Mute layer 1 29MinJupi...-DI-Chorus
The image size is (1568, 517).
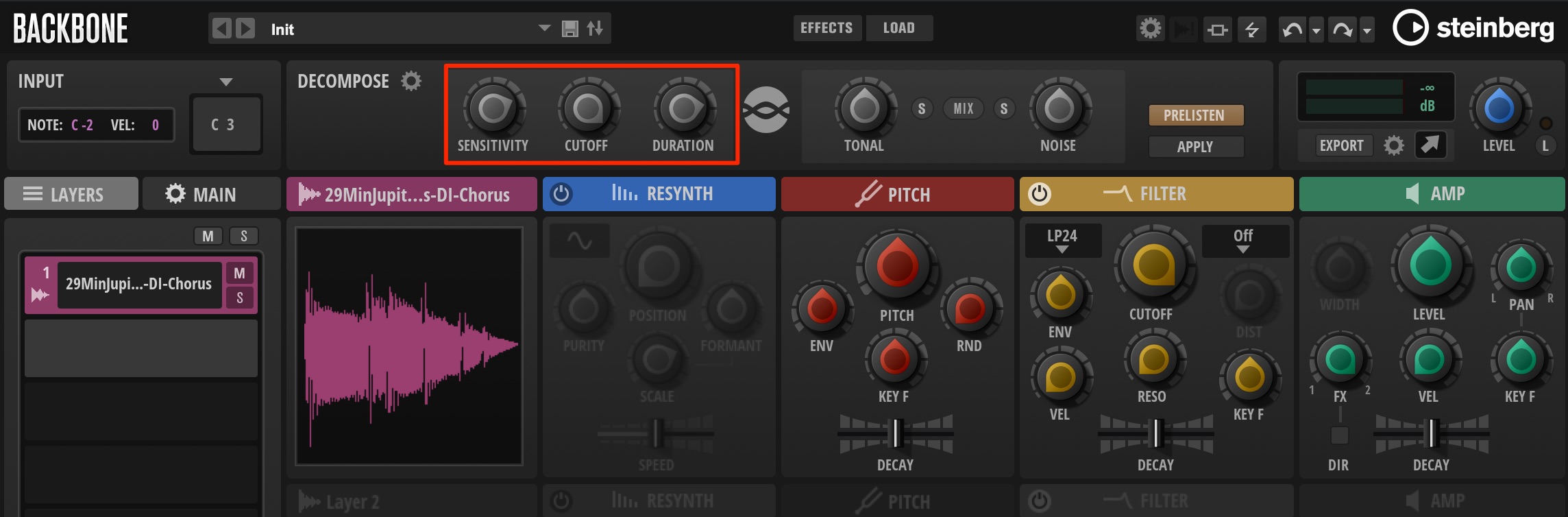[x=239, y=273]
